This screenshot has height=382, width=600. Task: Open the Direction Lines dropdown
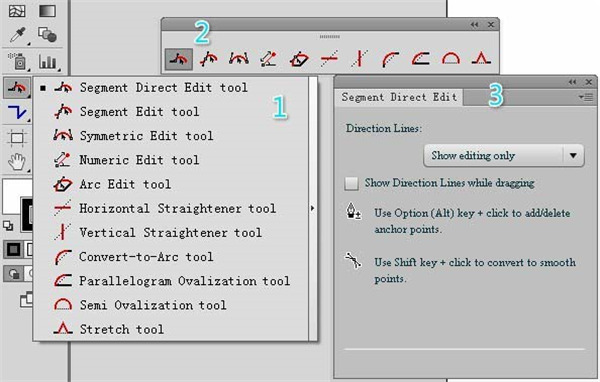[504, 155]
